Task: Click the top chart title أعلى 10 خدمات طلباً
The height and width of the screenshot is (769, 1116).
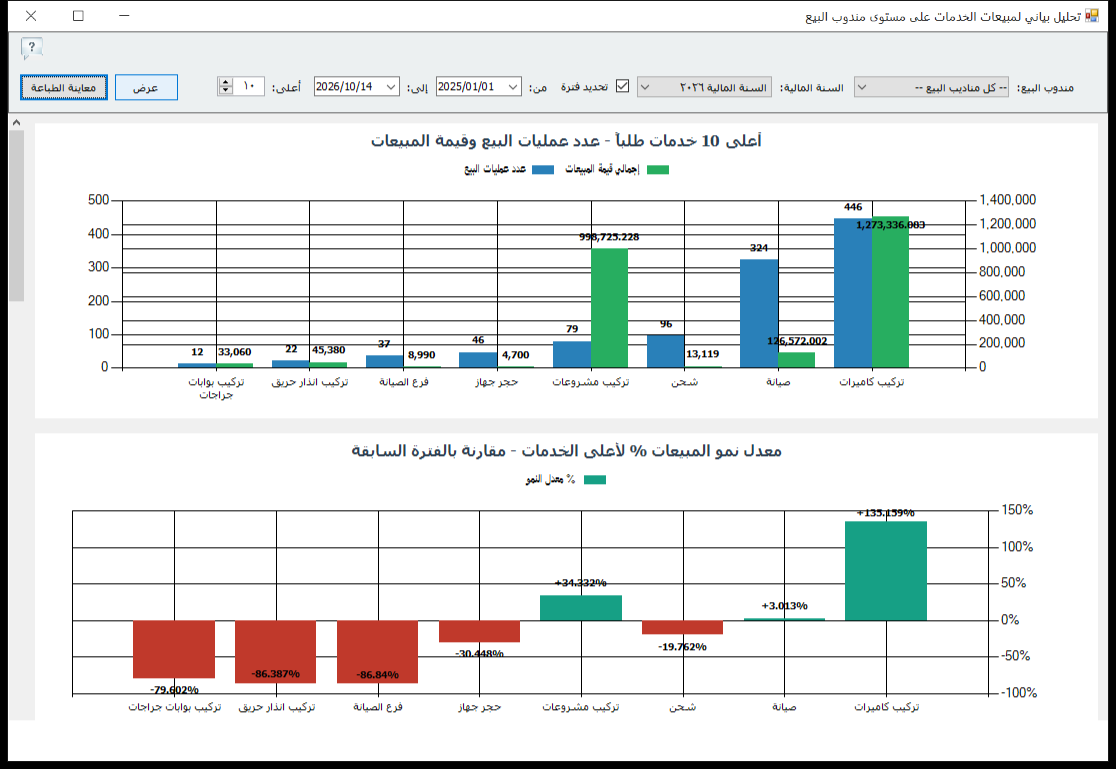Action: [566, 141]
